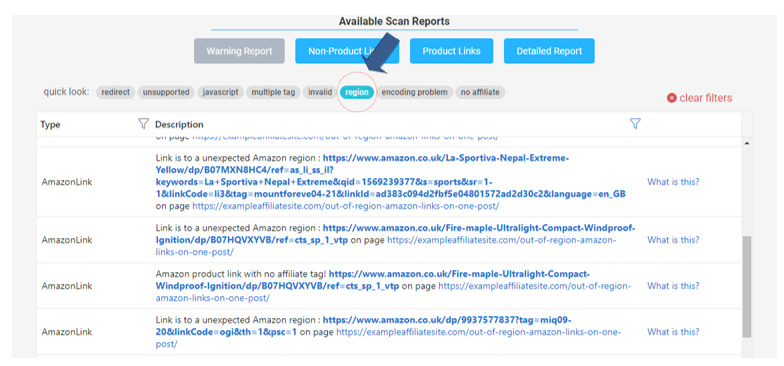Click the scrollbar up arrow
Viewport: 784px width, 366px height.
(746, 144)
